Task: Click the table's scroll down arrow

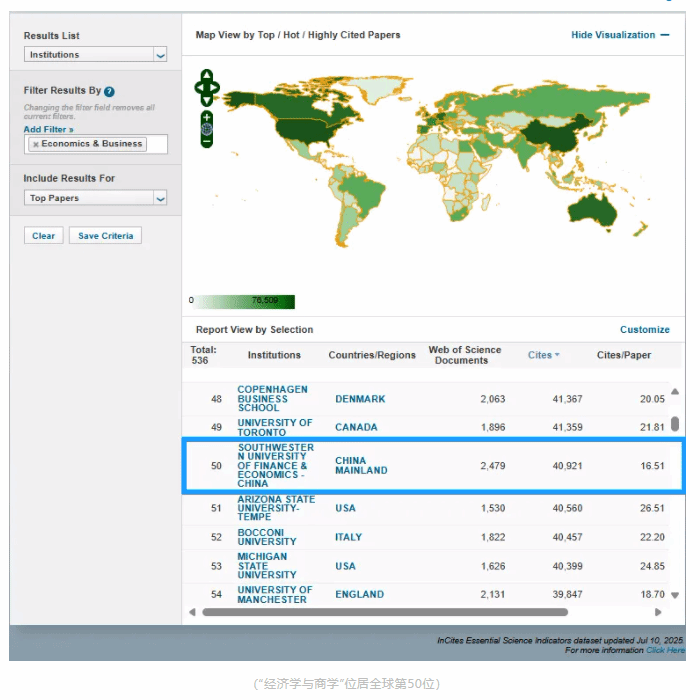Action: click(x=675, y=599)
